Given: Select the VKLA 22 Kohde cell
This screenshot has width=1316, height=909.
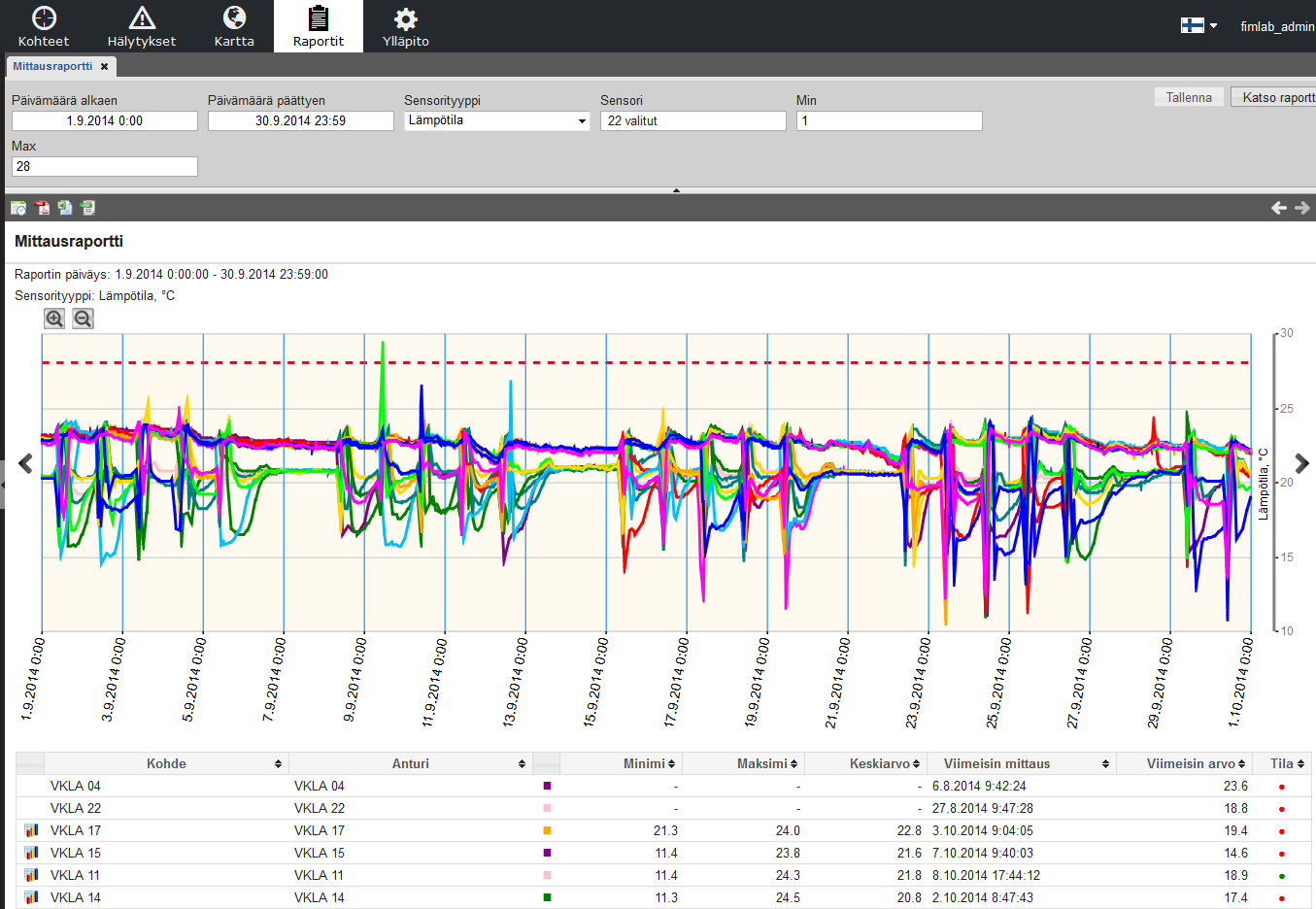Looking at the screenshot, I should [166, 808].
